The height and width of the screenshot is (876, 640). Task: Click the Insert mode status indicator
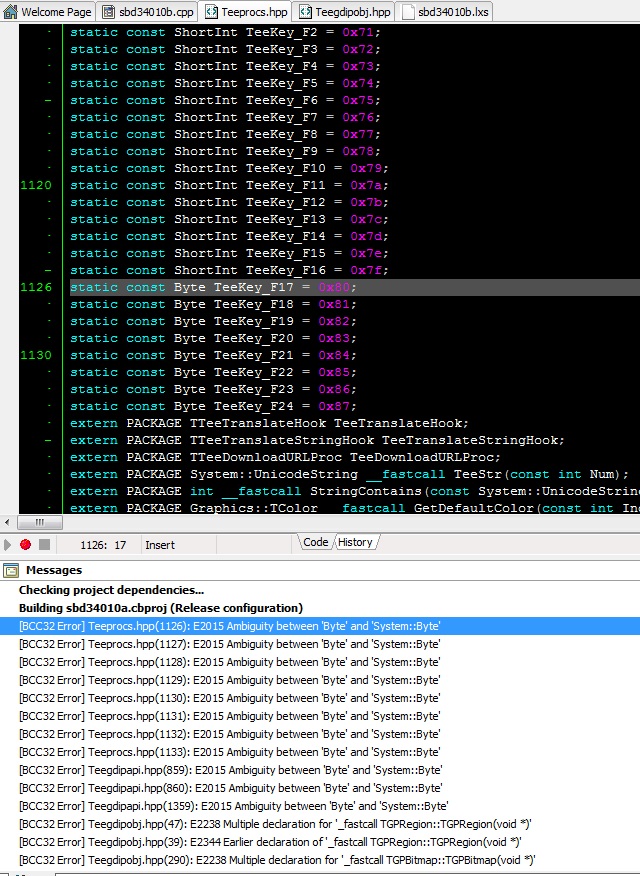(160, 544)
